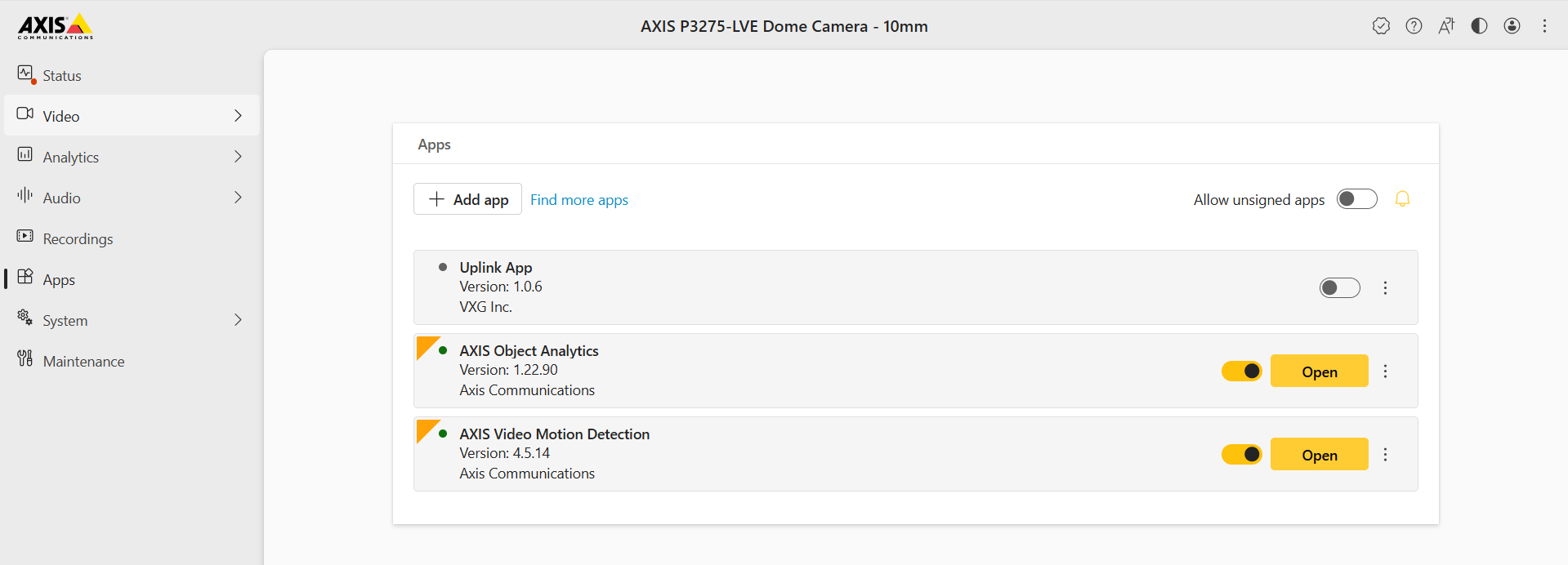
Task: Open Uplink App options kebab menu
Action: tap(1385, 288)
